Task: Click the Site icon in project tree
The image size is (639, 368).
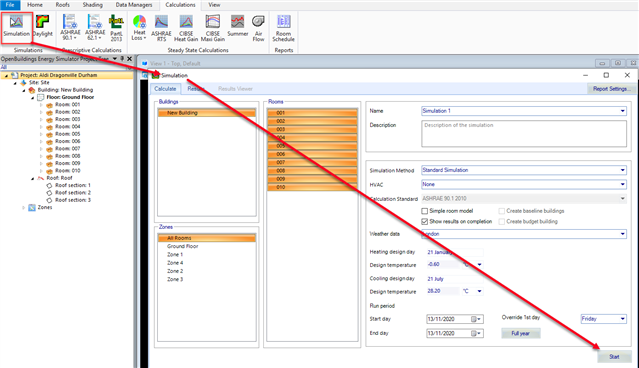Action: coord(23,83)
